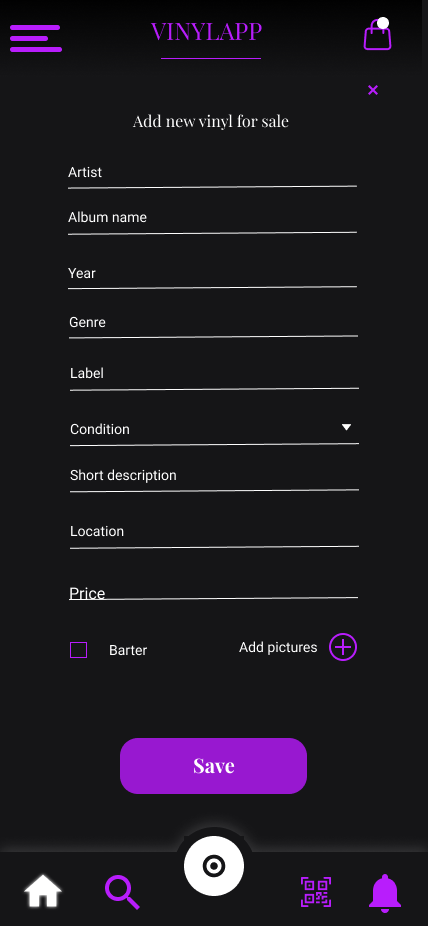
Task: Open search with magnifier icon
Action: [122, 892]
